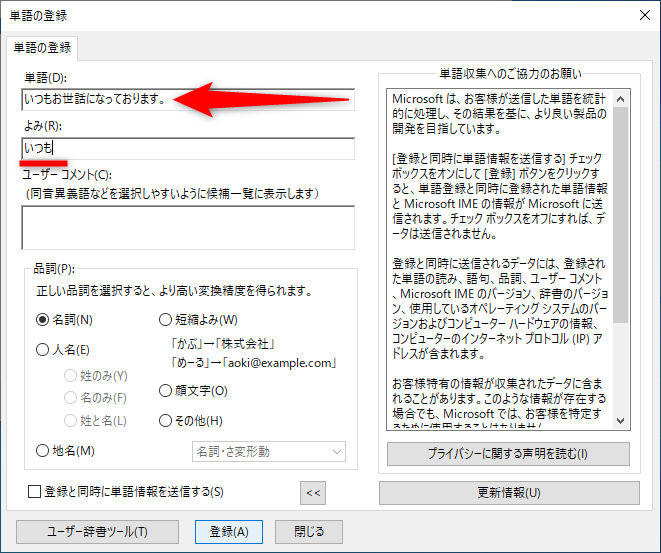
Task: Click the 単語(D) input field
Action: click(188, 99)
